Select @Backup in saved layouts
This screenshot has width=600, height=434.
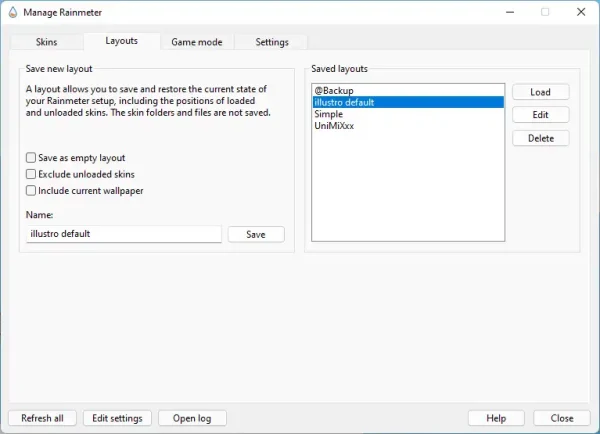[408, 91]
